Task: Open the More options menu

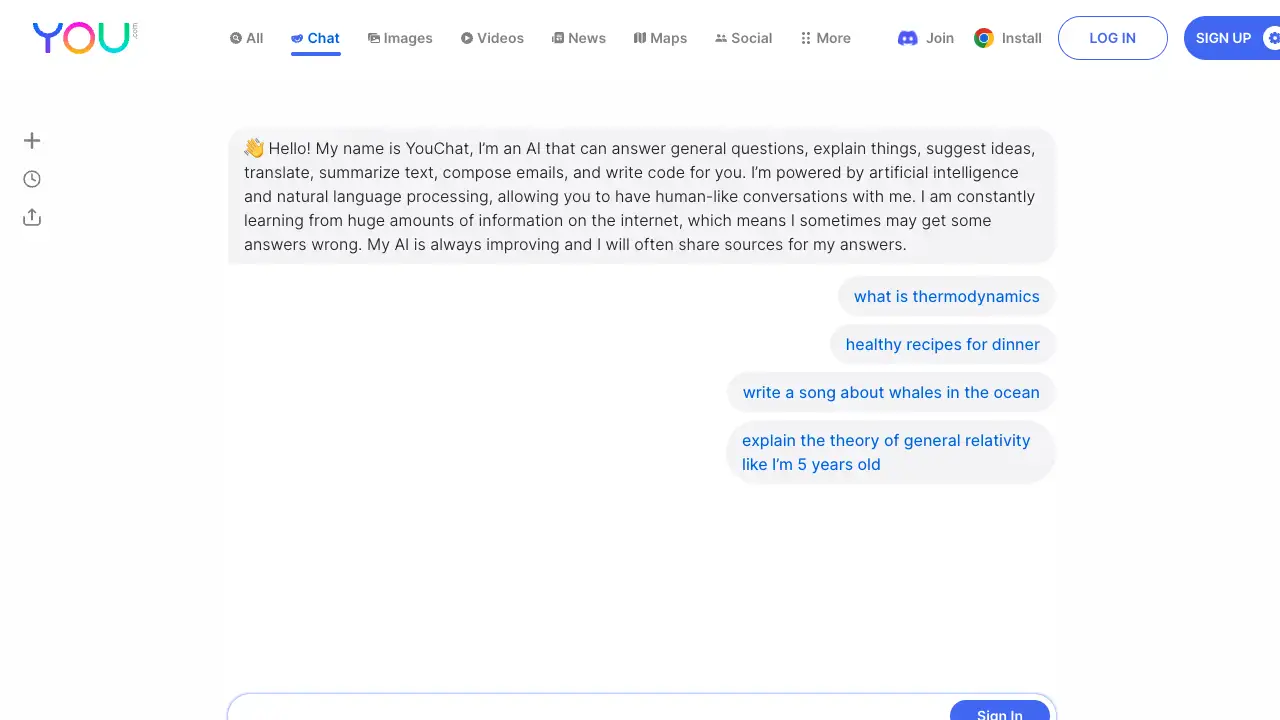Action: [x=825, y=38]
